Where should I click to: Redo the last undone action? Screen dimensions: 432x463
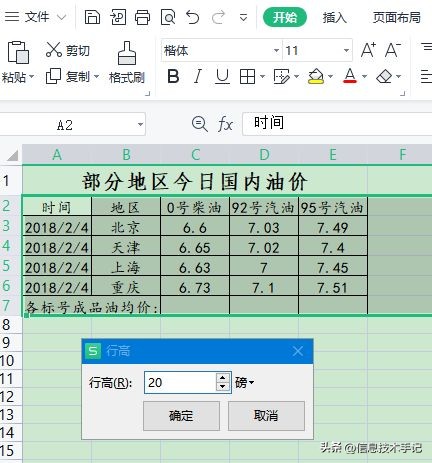[218, 17]
